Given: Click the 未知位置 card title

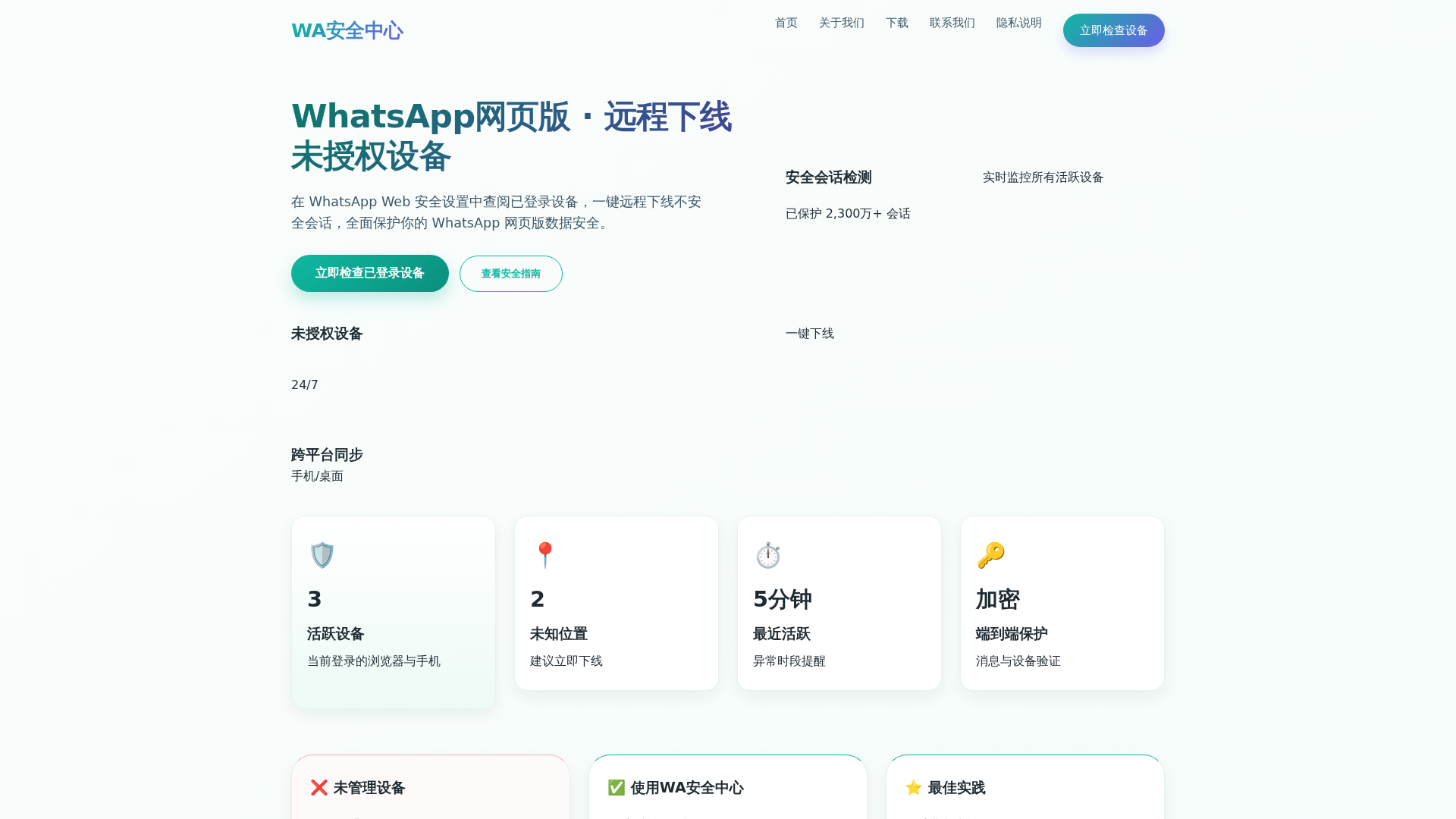Looking at the screenshot, I should (x=559, y=634).
